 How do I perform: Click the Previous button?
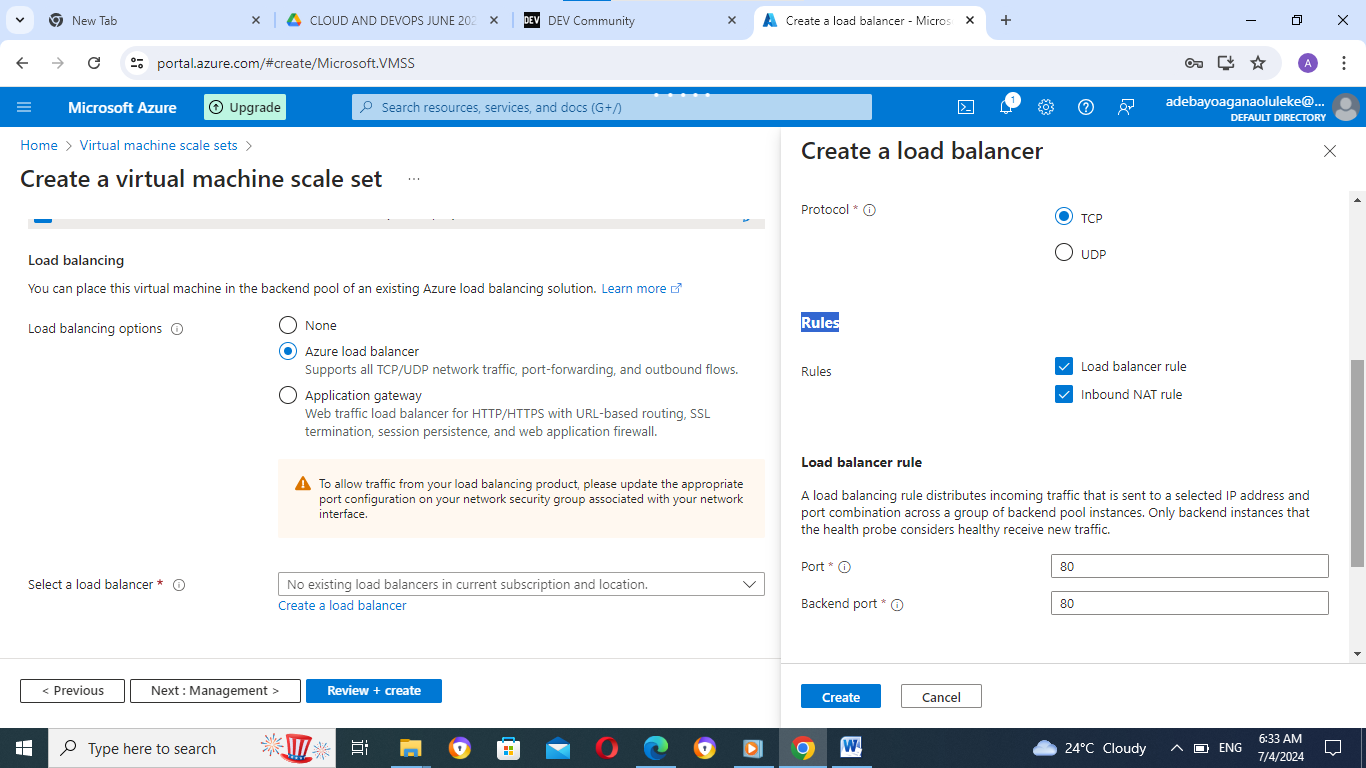[x=72, y=691]
